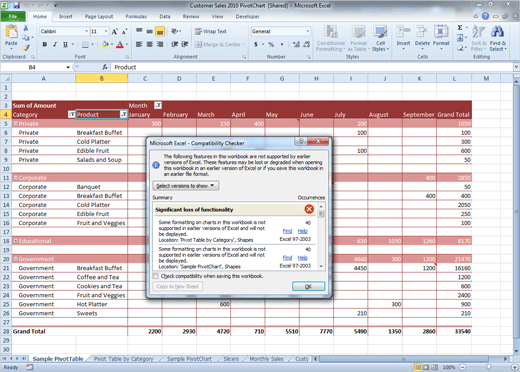Viewport: 520px width, 372px height.
Task: Open the Category filter dropdown in A4
Action: 71,115
